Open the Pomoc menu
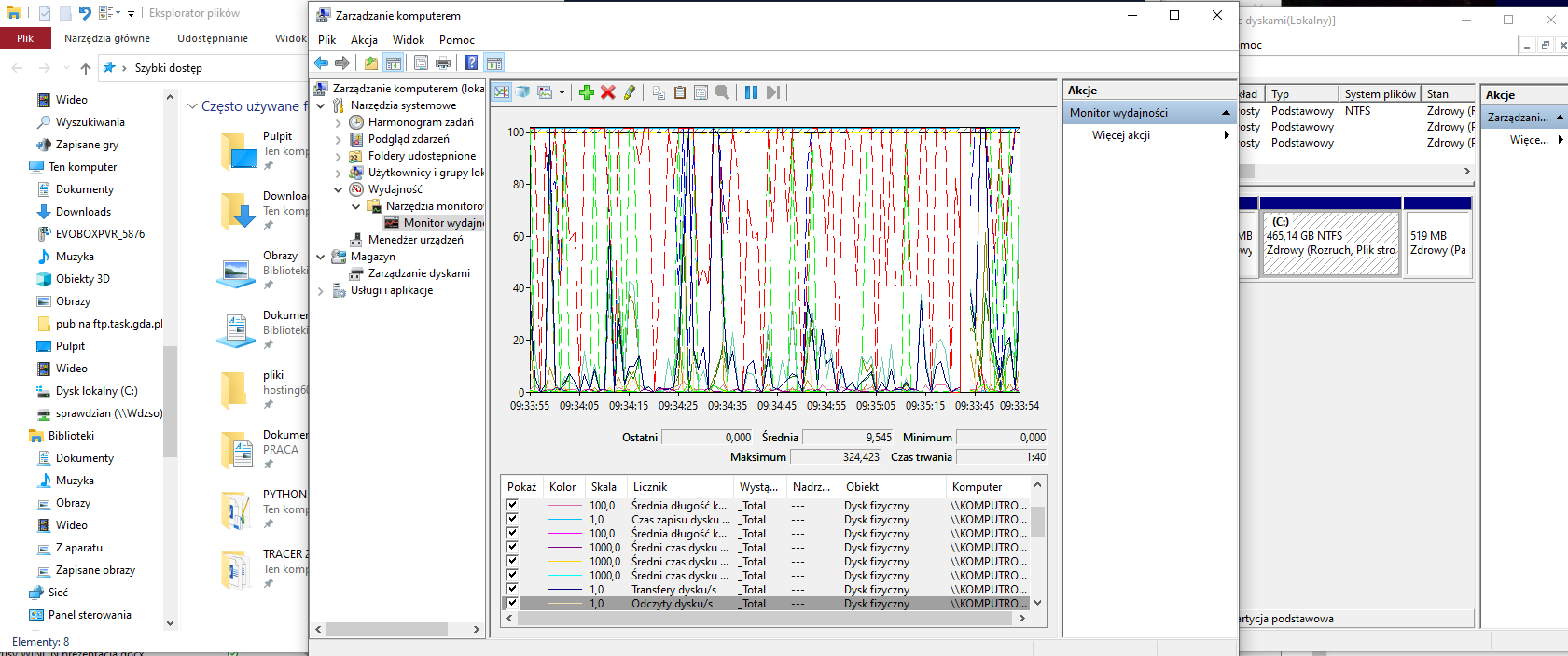 (x=457, y=40)
